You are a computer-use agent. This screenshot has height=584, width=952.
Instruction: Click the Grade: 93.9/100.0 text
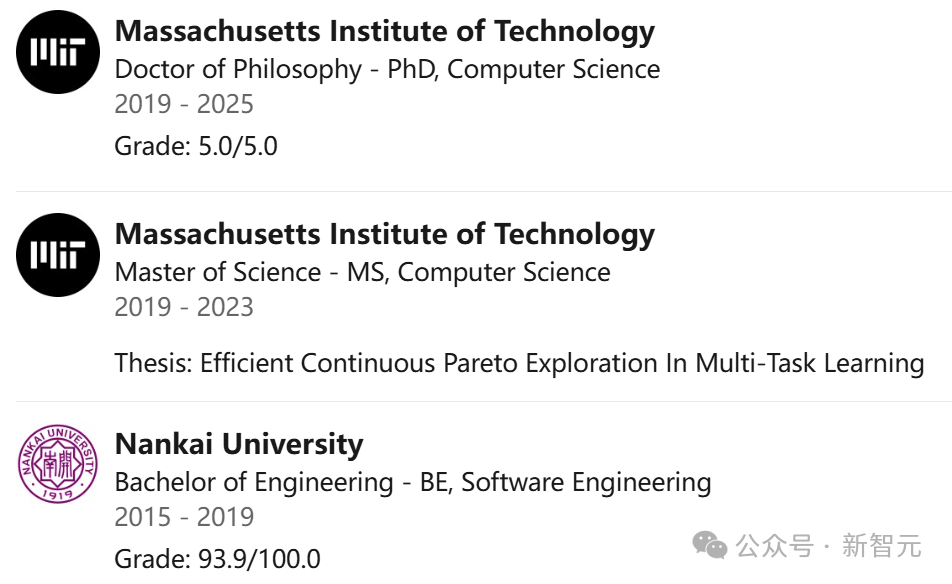217,559
